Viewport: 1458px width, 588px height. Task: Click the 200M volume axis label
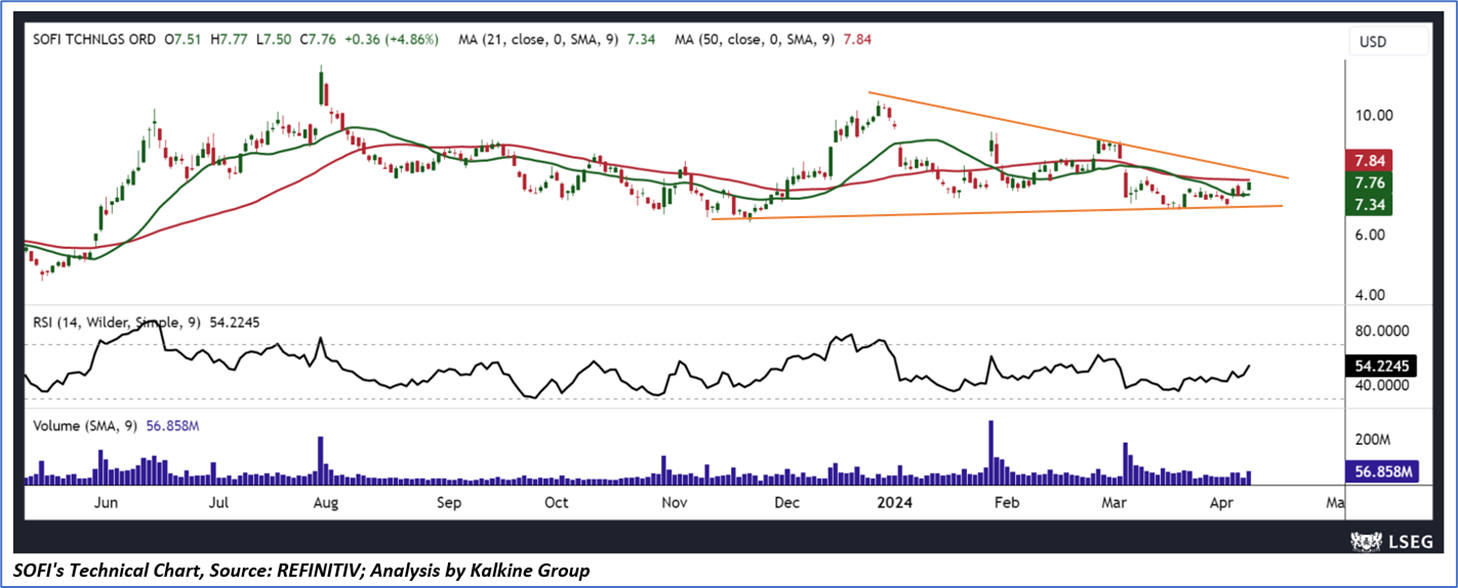pyautogui.click(x=1374, y=440)
